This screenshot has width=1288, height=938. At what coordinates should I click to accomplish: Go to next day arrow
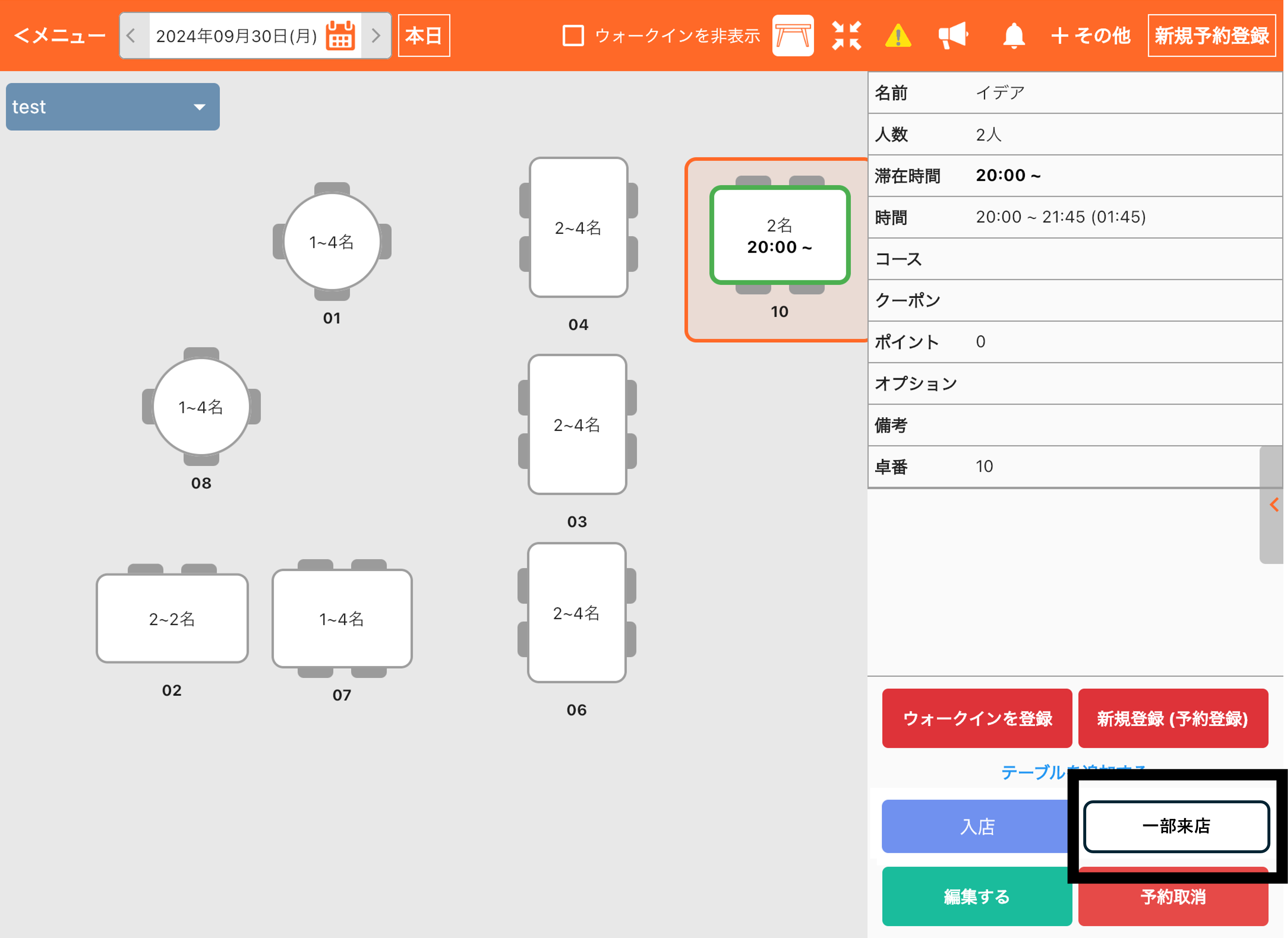point(375,36)
